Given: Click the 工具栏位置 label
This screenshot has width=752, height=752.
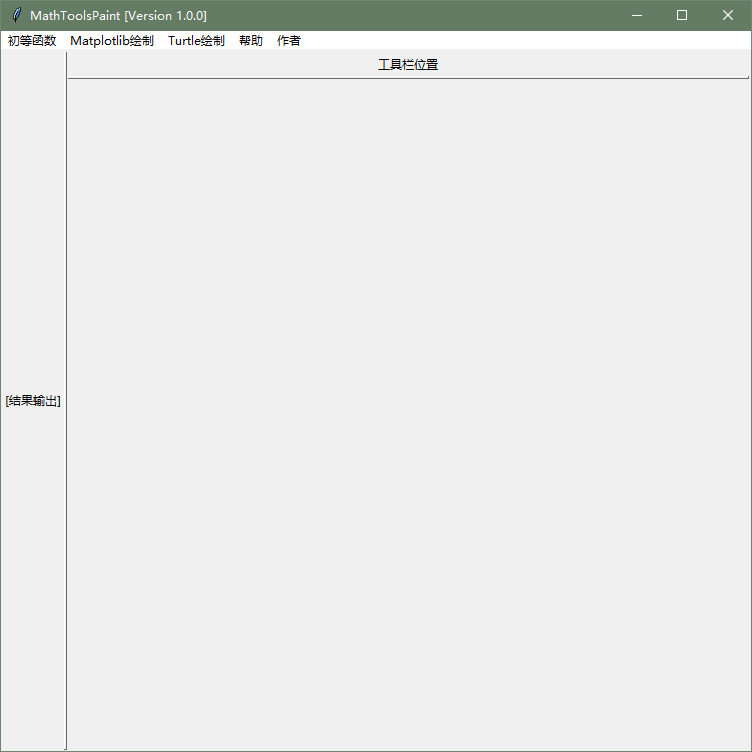Looking at the screenshot, I should pos(408,65).
